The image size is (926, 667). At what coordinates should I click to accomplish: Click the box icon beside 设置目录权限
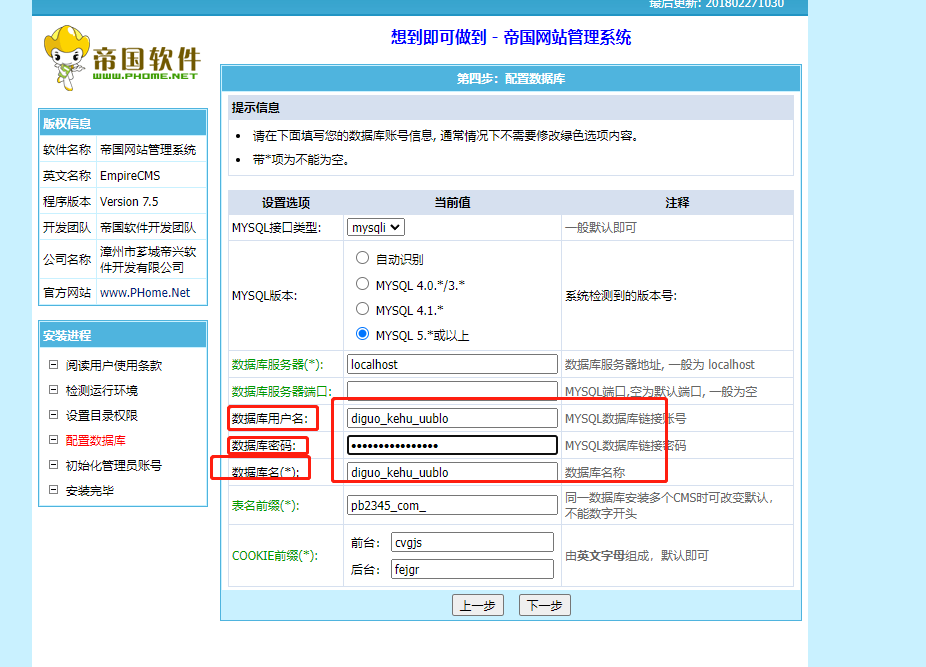(x=53, y=415)
